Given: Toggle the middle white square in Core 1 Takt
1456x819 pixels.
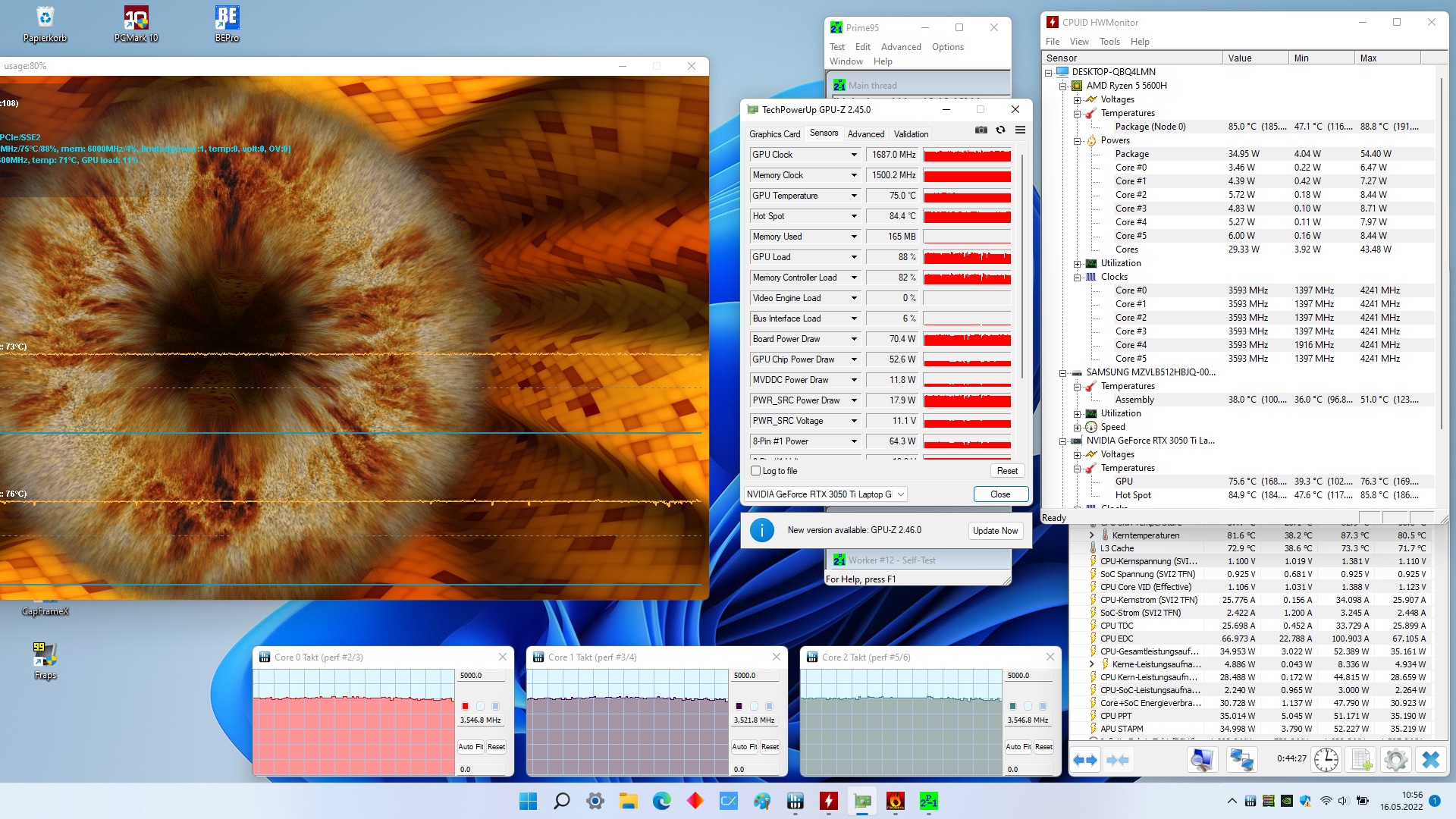Looking at the screenshot, I should point(754,706).
